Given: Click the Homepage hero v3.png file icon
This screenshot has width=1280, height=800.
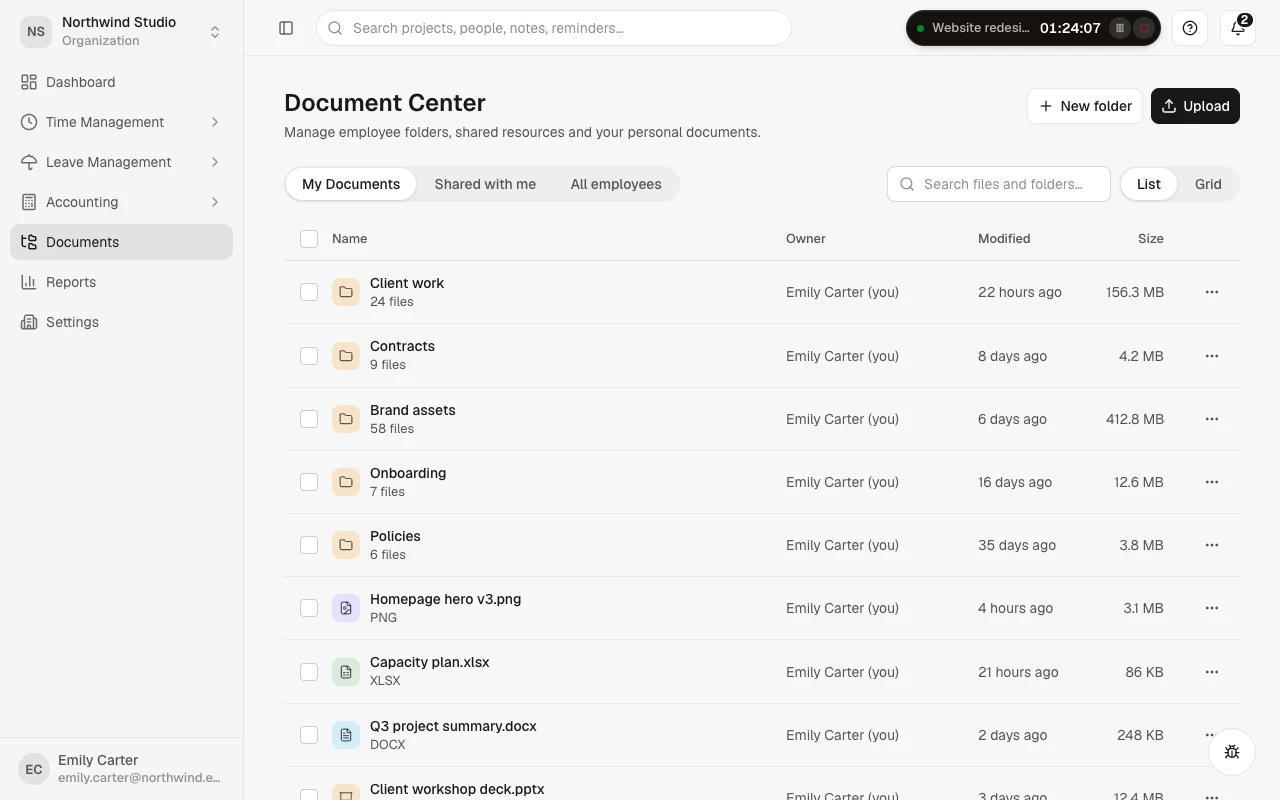Looking at the screenshot, I should (346, 608).
